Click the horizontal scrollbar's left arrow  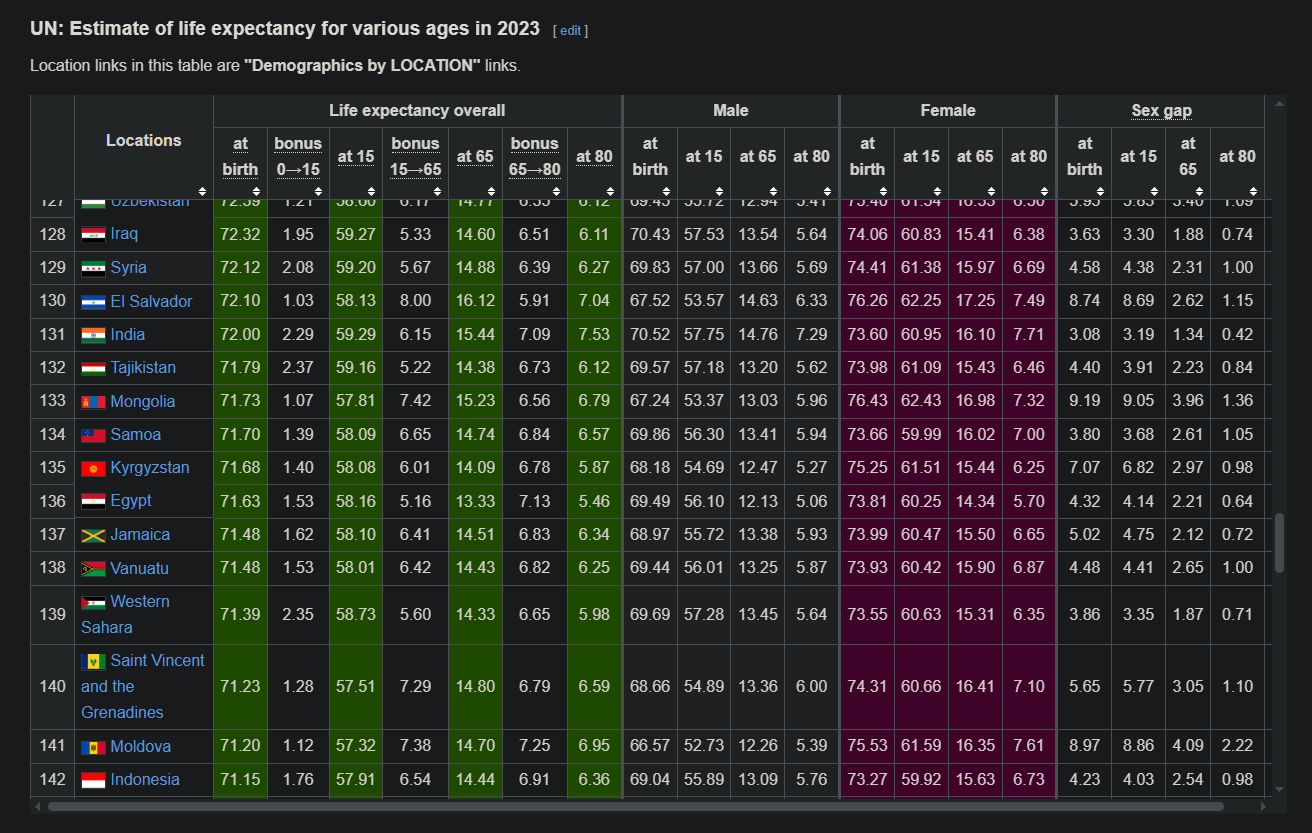click(38, 806)
